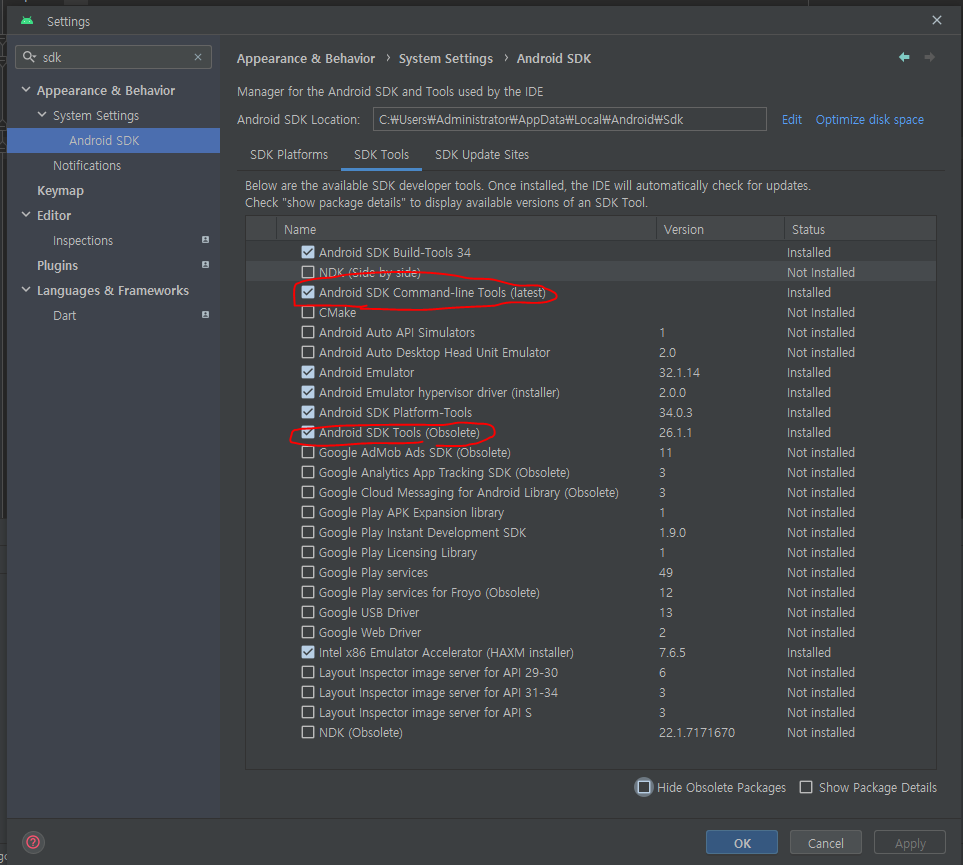The image size is (963, 865).
Task: Click Edit SDK location link
Action: (792, 119)
